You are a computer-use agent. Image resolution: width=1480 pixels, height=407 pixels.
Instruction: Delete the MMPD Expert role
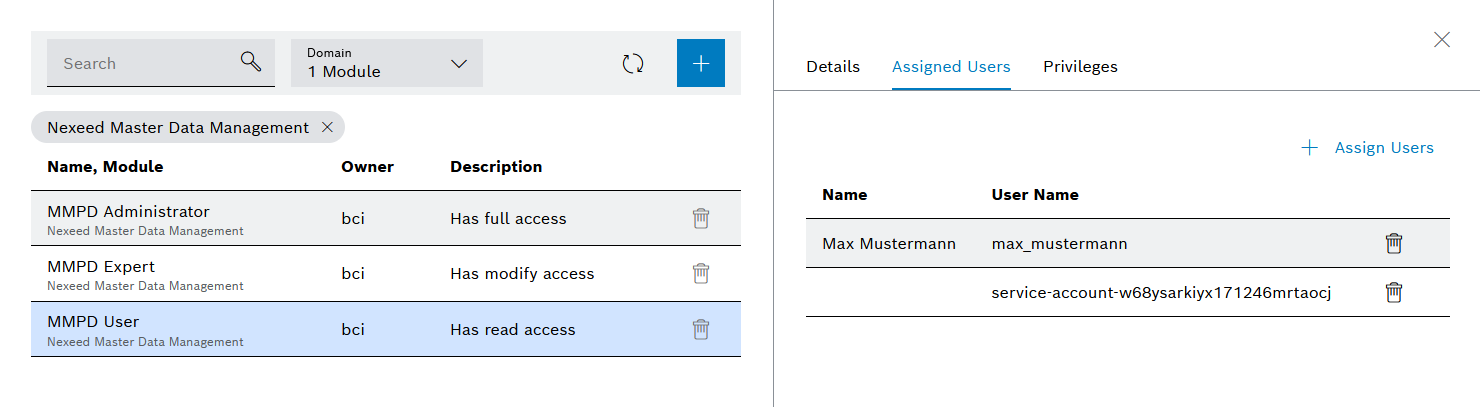pyautogui.click(x=701, y=273)
